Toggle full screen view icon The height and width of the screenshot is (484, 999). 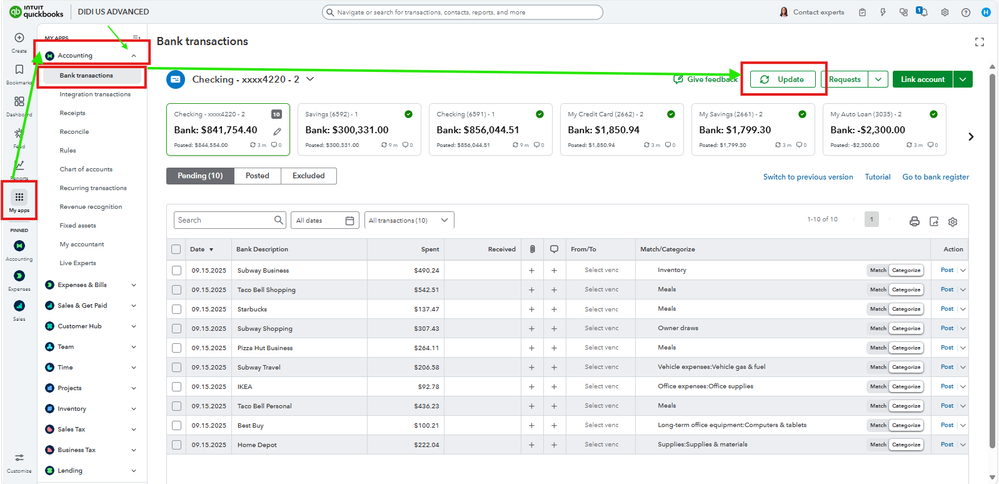coord(979,42)
